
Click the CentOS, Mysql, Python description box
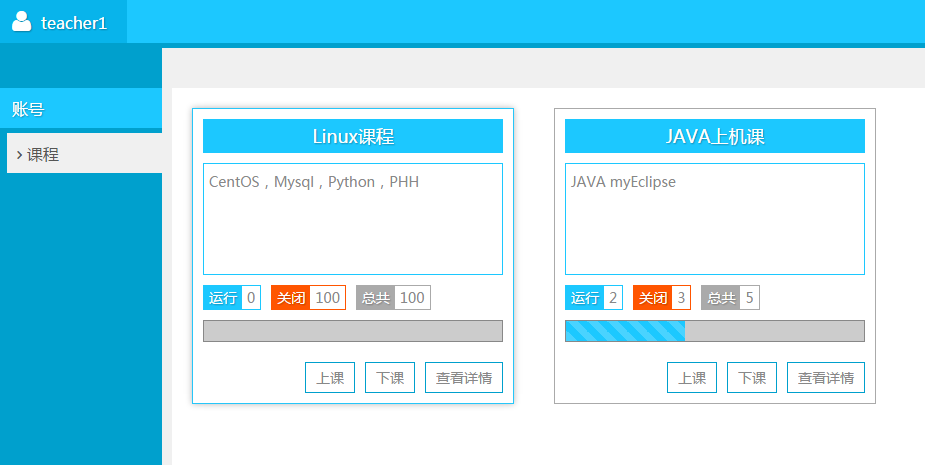tap(353, 219)
